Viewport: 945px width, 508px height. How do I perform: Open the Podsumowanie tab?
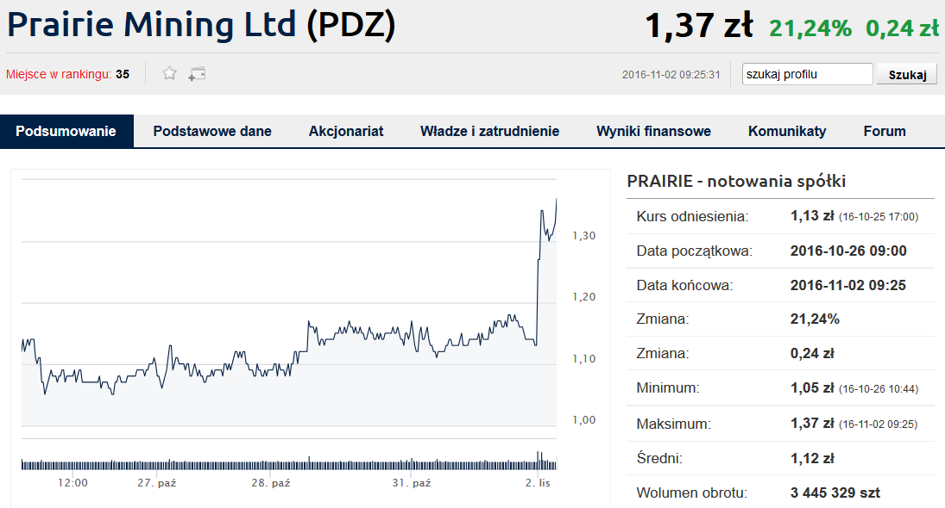click(x=66, y=131)
